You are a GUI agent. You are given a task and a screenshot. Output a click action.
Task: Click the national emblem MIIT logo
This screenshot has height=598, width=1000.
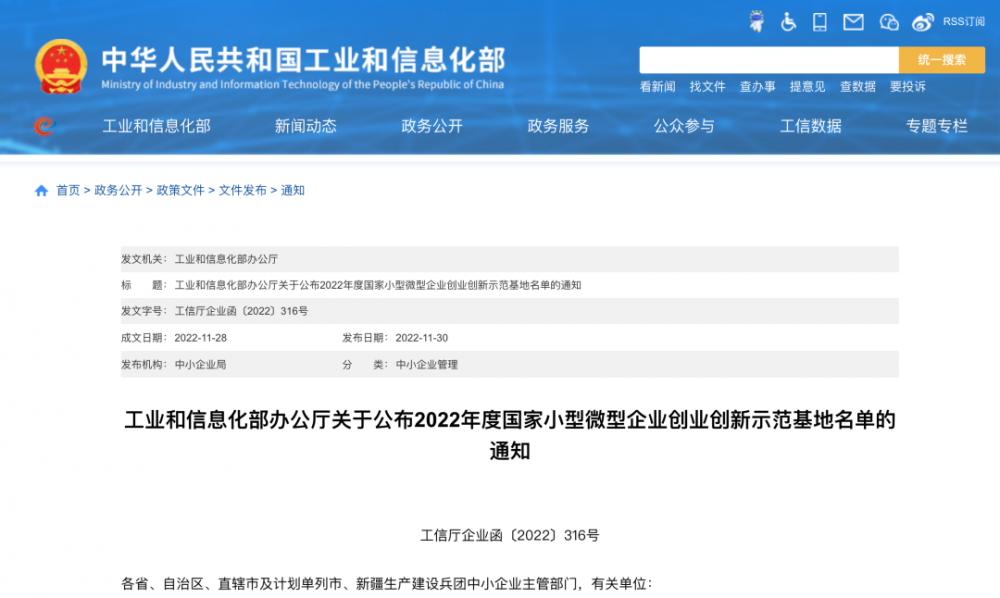click(61, 67)
